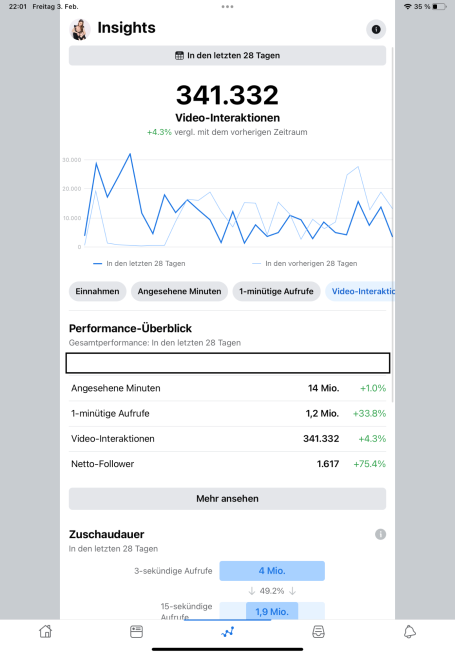Tap the Zuschaudauer info icon
The image size is (455, 655).
(x=380, y=534)
